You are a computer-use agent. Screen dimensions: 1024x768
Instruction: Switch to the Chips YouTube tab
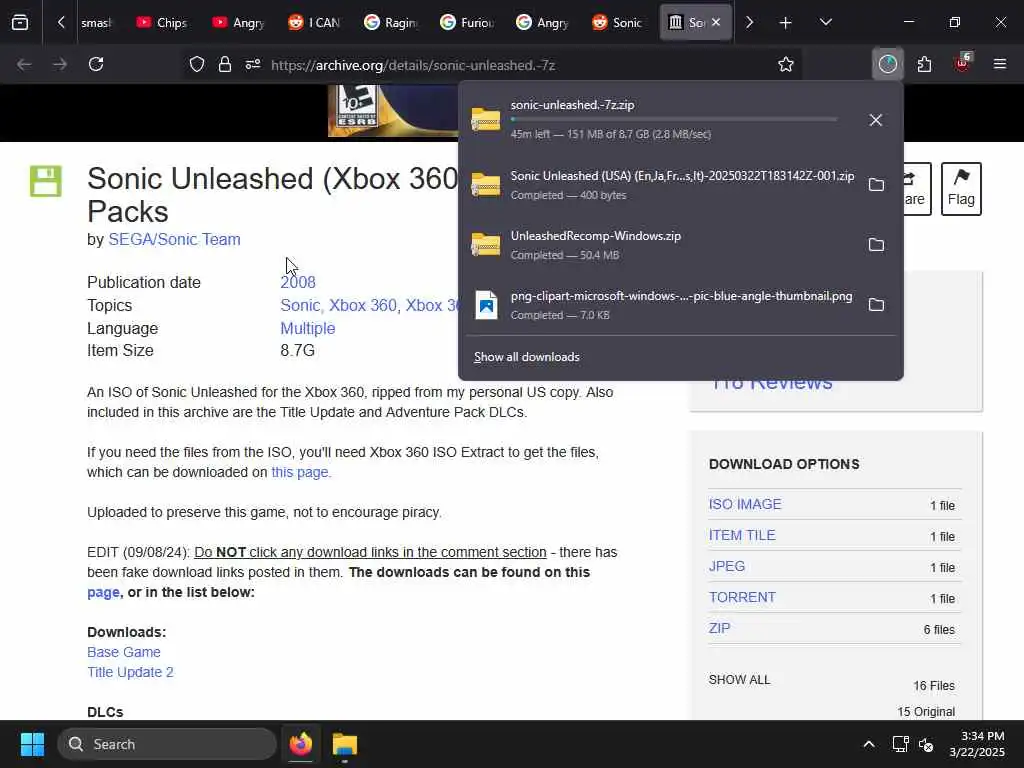[x=162, y=22]
